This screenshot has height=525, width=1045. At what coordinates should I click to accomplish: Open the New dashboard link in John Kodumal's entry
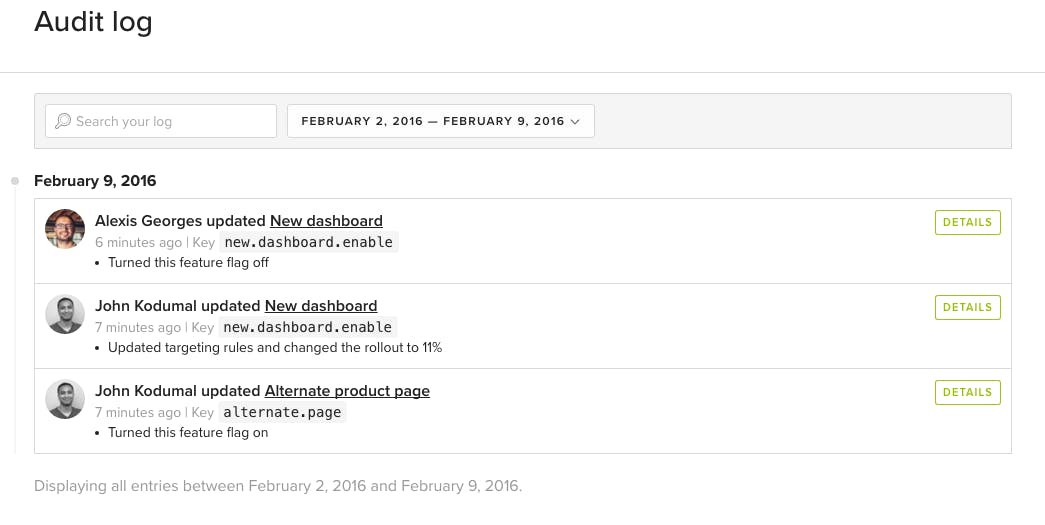(321, 306)
